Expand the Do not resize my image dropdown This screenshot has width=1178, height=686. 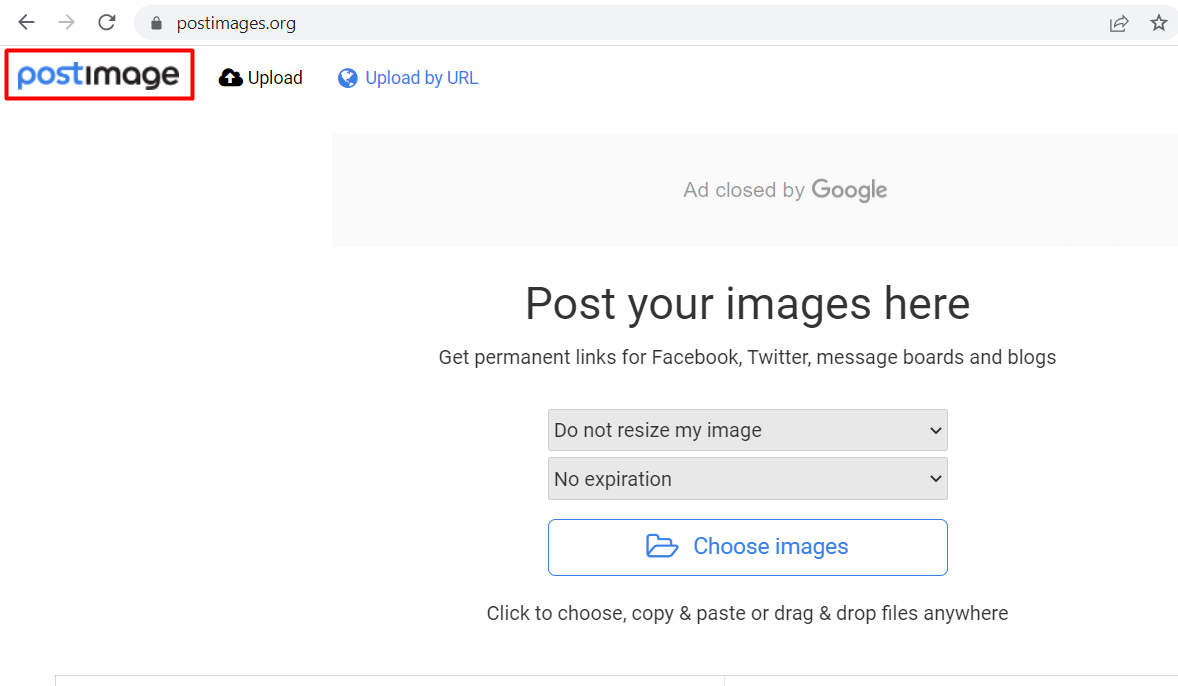pyautogui.click(x=748, y=430)
